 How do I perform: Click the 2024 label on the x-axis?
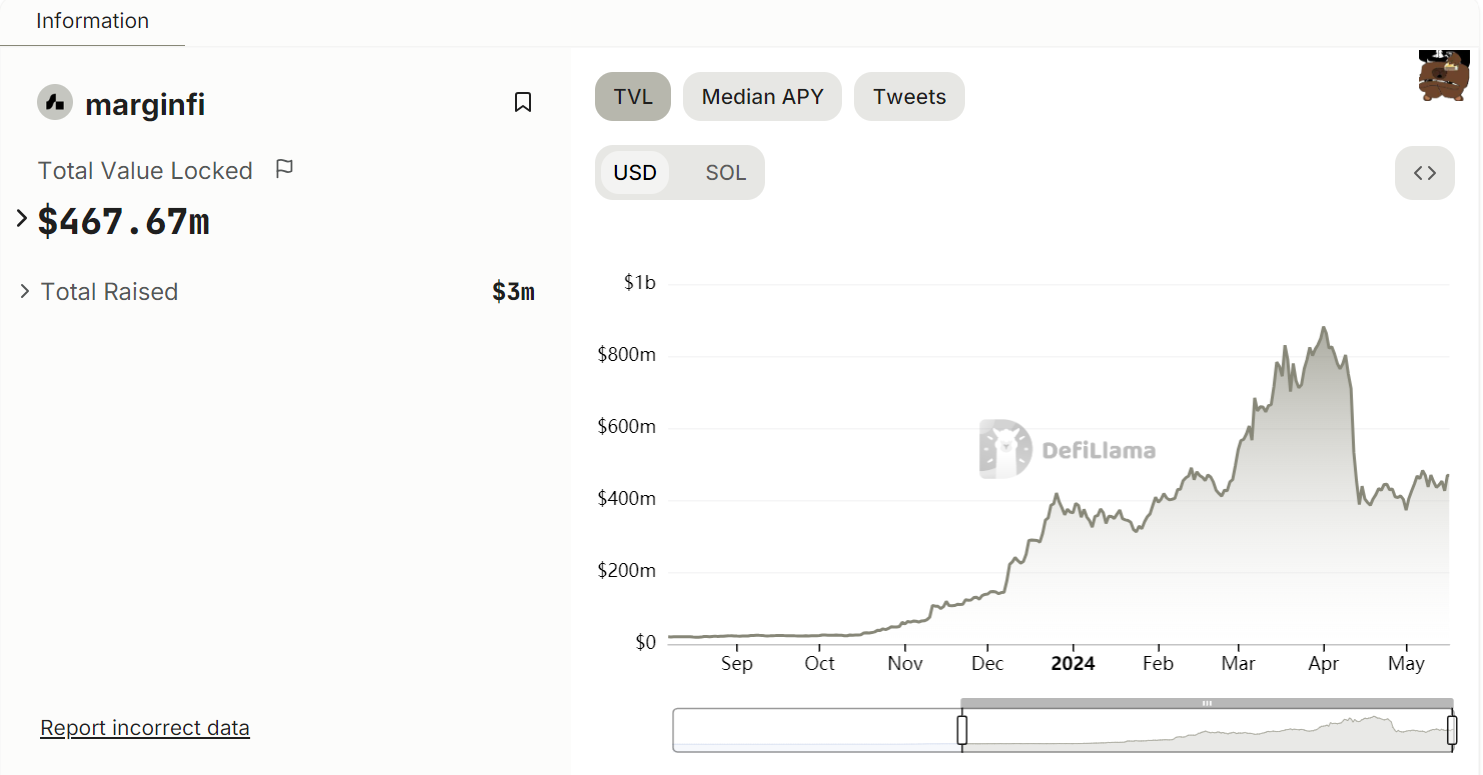coord(1072,664)
